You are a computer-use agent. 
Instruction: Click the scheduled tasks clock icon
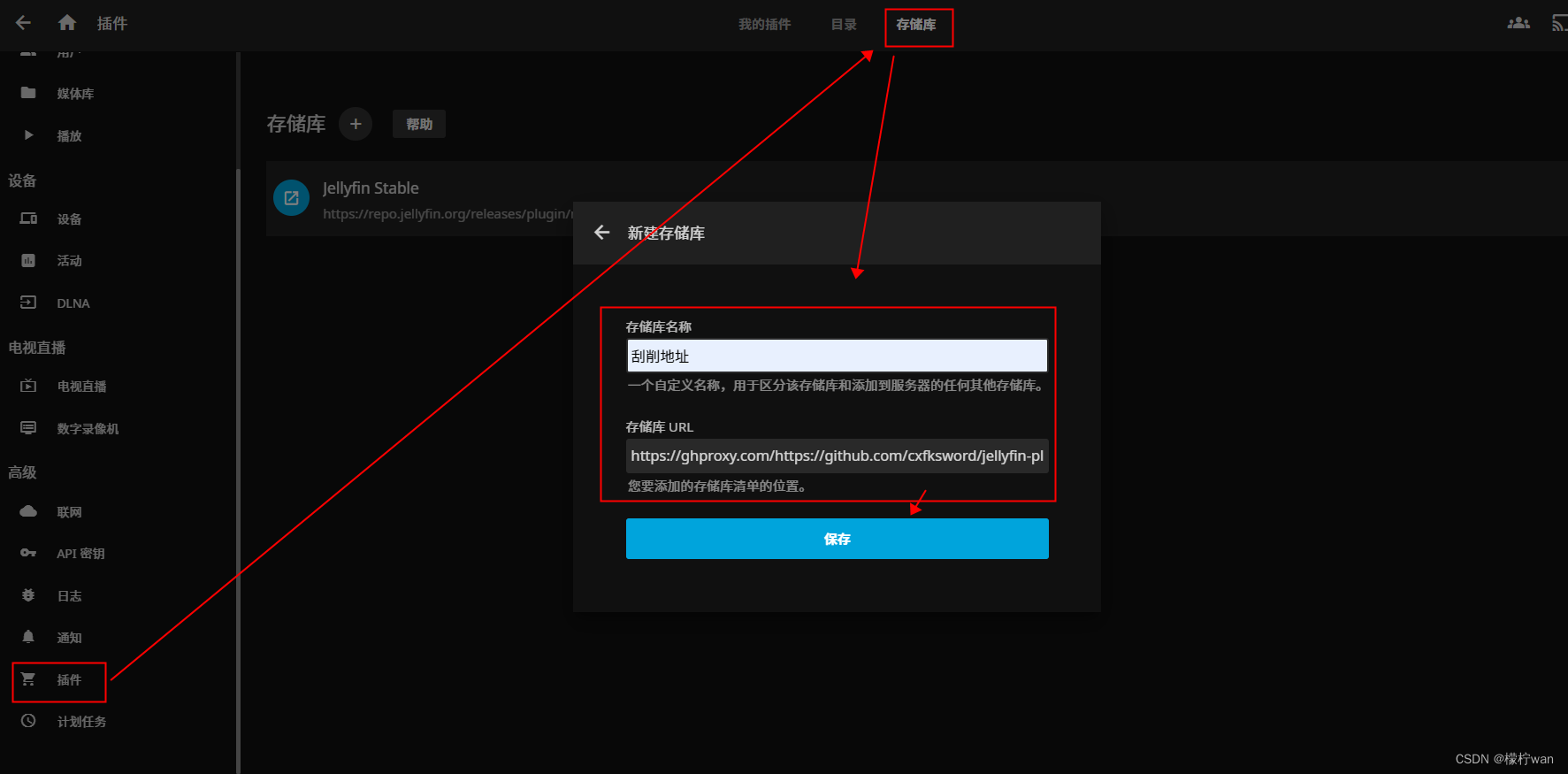[x=28, y=721]
